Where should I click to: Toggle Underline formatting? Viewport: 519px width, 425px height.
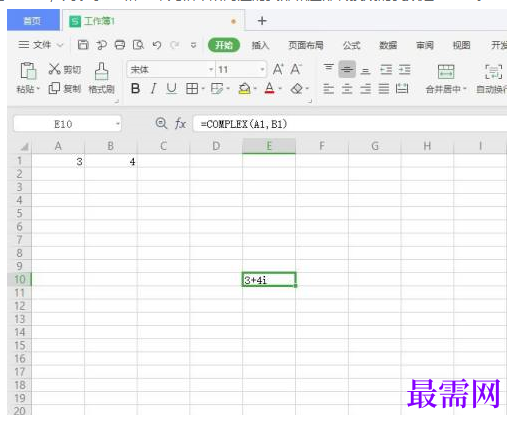tap(171, 89)
